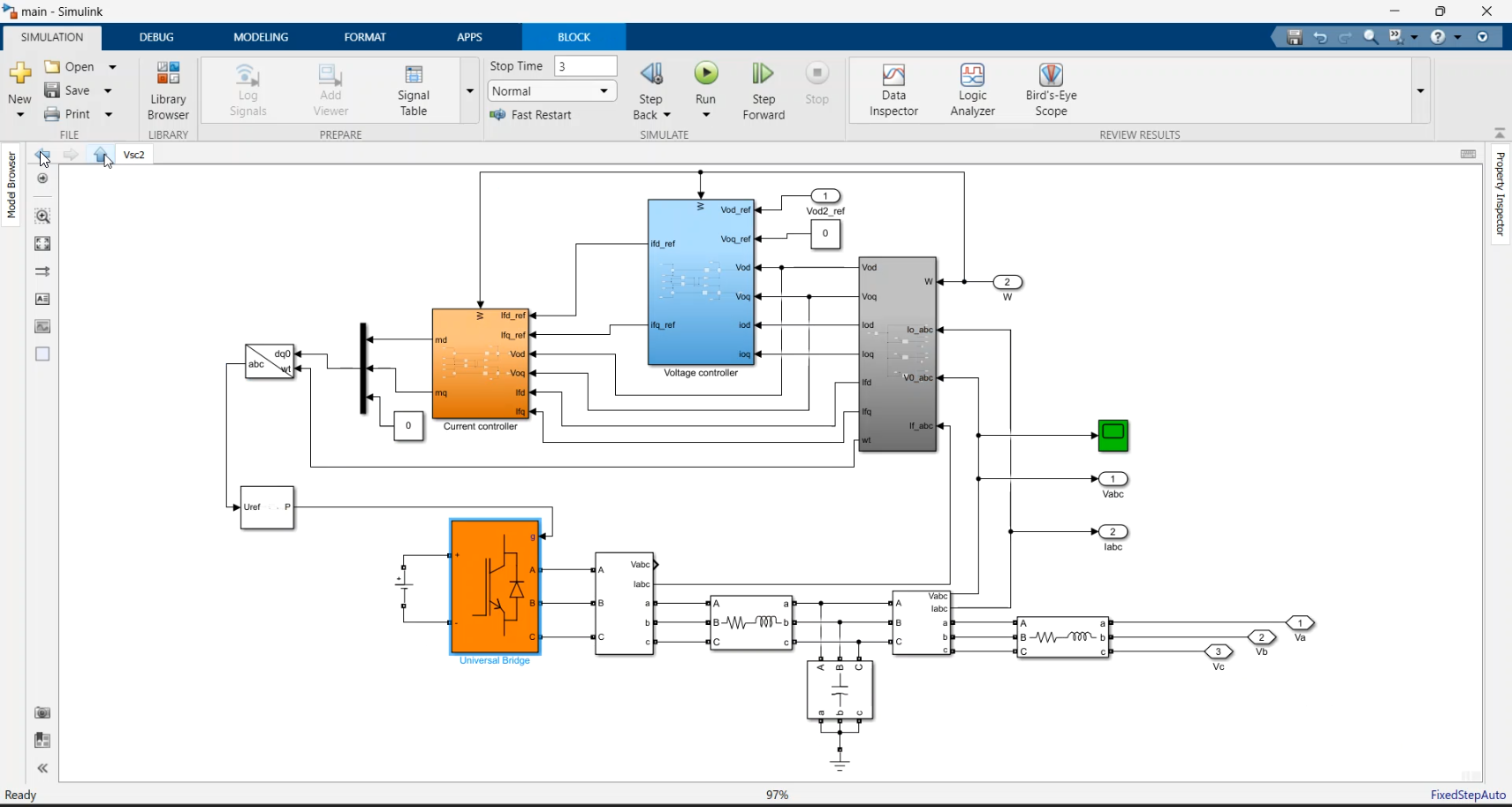1512x807 pixels.
Task: Click the Log Signals icon
Action: click(x=247, y=90)
